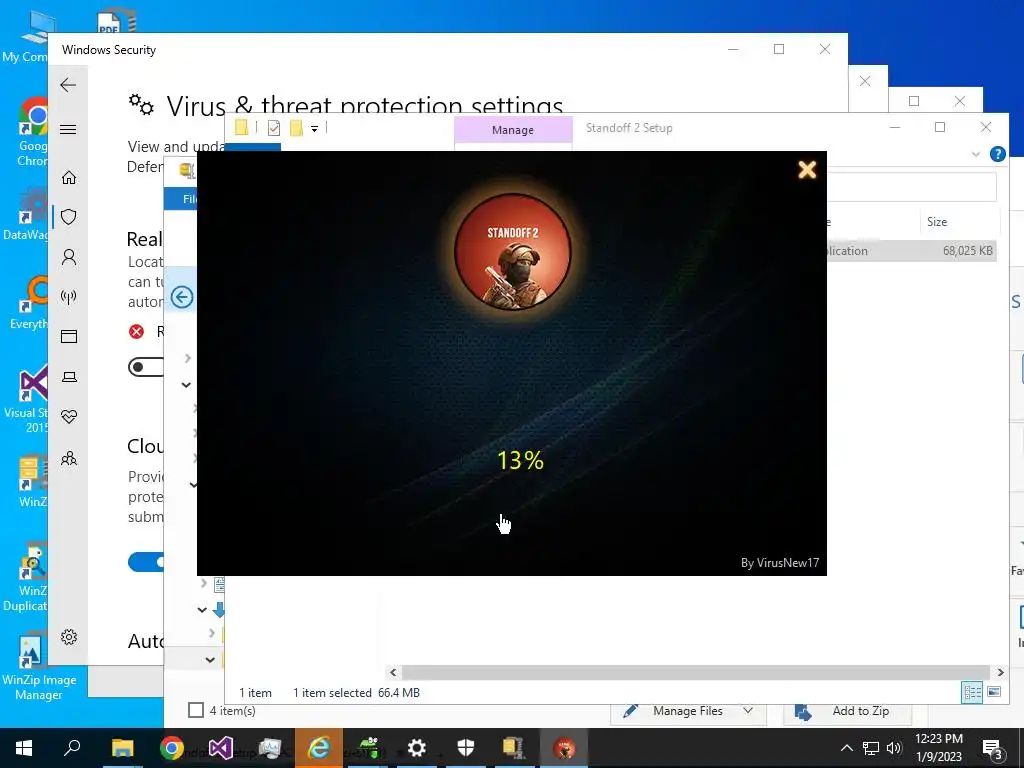This screenshot has height=768, width=1024.
Task: Open the Manage tab in Explorer ribbon
Action: click(x=513, y=130)
